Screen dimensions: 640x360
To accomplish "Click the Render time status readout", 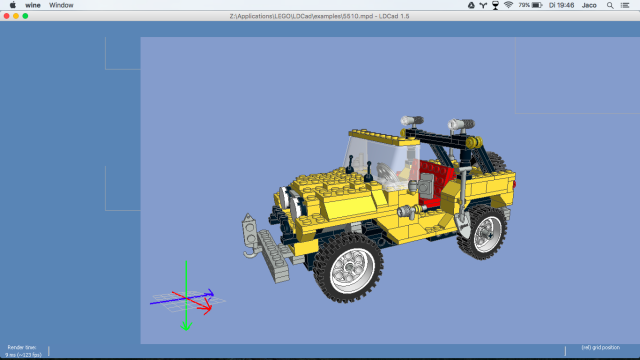I will tap(23, 351).
